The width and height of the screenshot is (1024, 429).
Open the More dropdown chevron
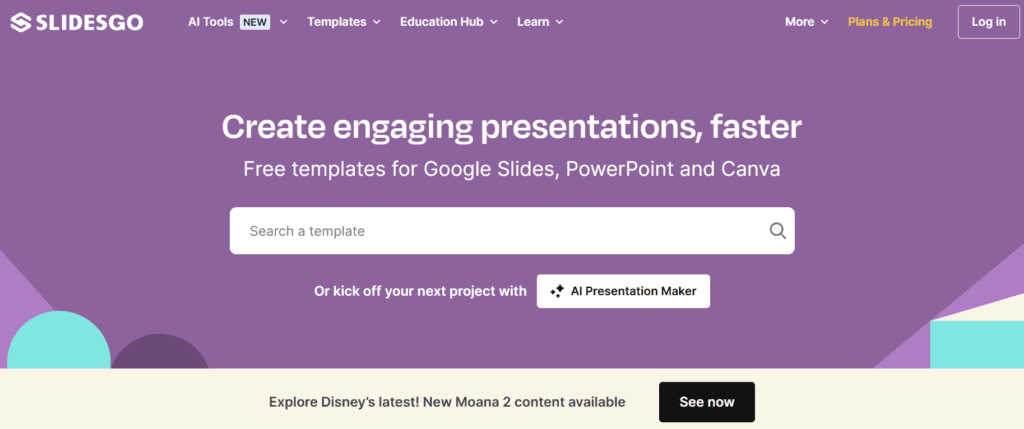coord(824,22)
